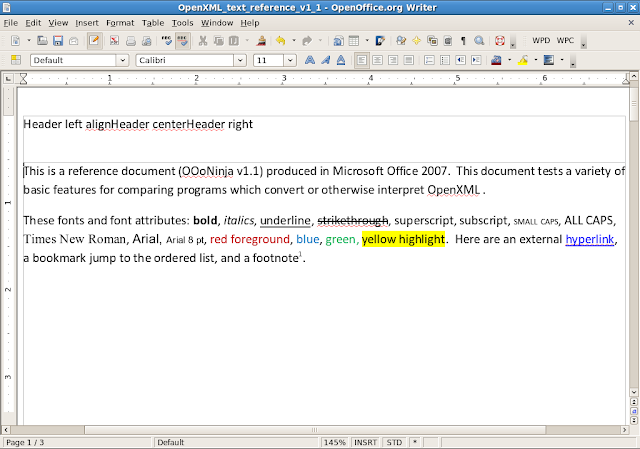This screenshot has width=640, height=449.
Task: Open the Table menu
Action: click(x=153, y=22)
